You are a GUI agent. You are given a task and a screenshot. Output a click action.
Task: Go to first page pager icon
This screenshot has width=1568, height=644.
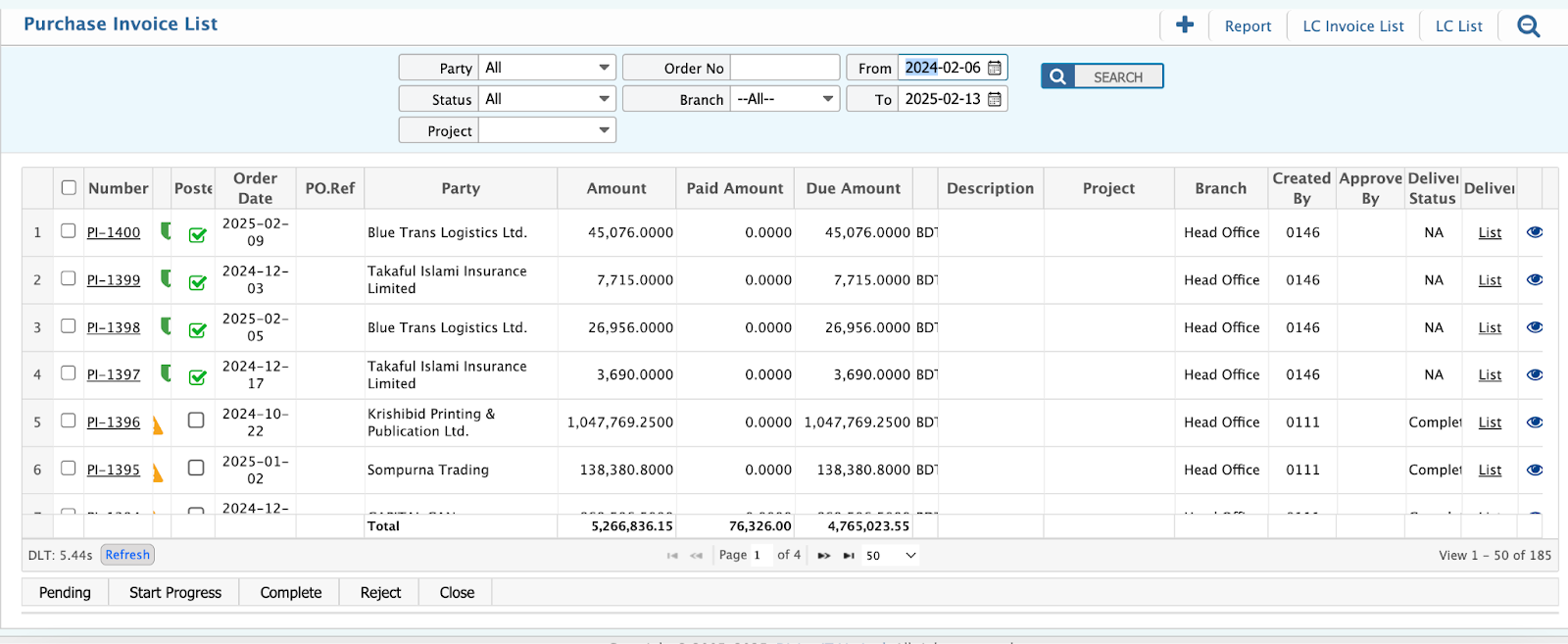[x=672, y=556]
